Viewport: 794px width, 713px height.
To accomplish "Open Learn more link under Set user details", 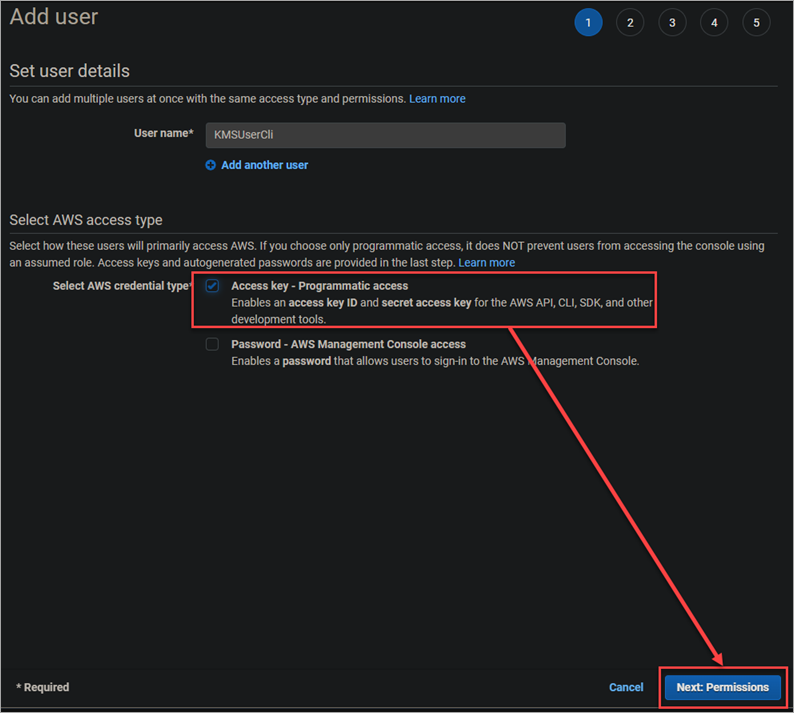I will pos(437,99).
